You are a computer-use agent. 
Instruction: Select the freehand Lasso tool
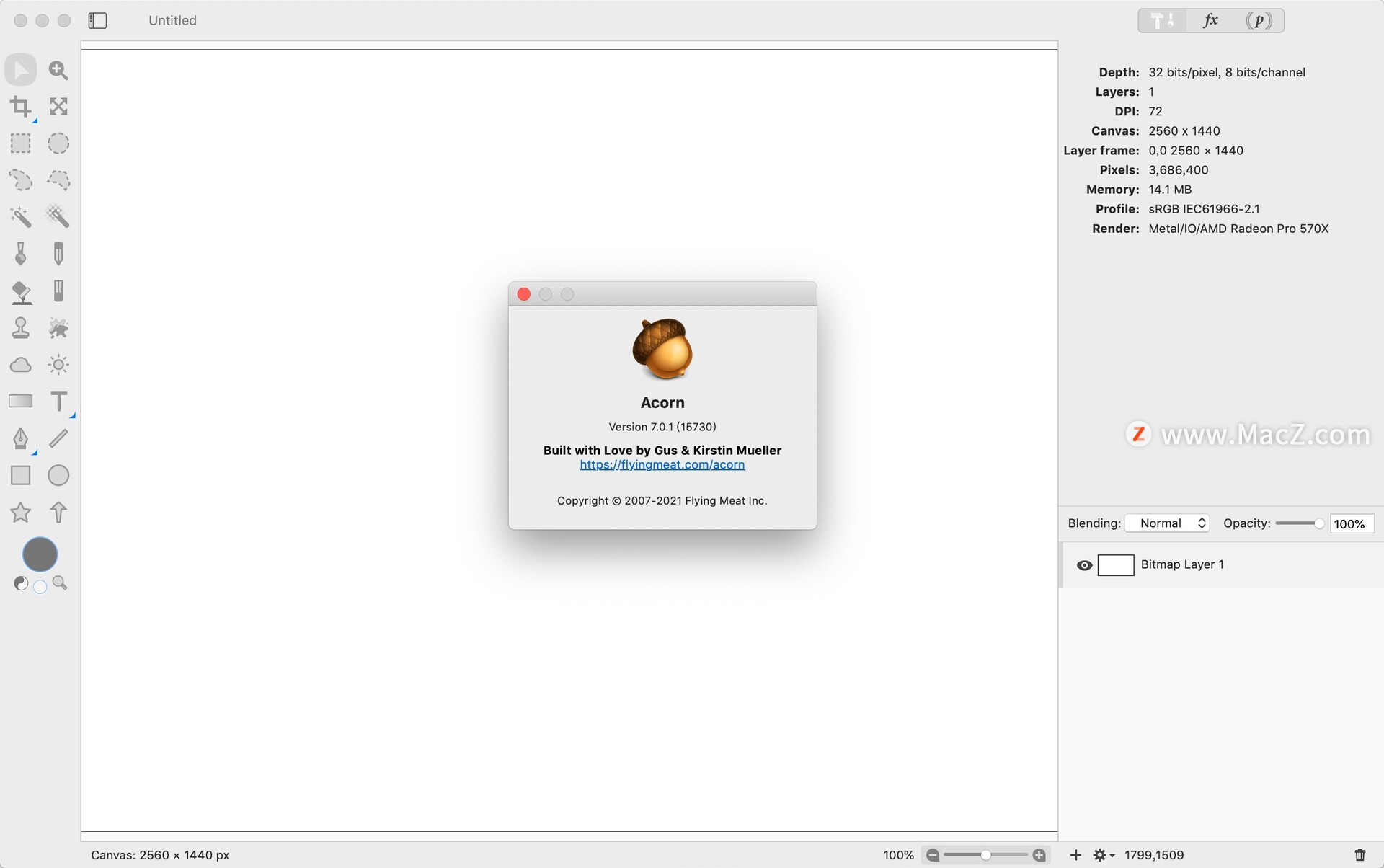21,180
